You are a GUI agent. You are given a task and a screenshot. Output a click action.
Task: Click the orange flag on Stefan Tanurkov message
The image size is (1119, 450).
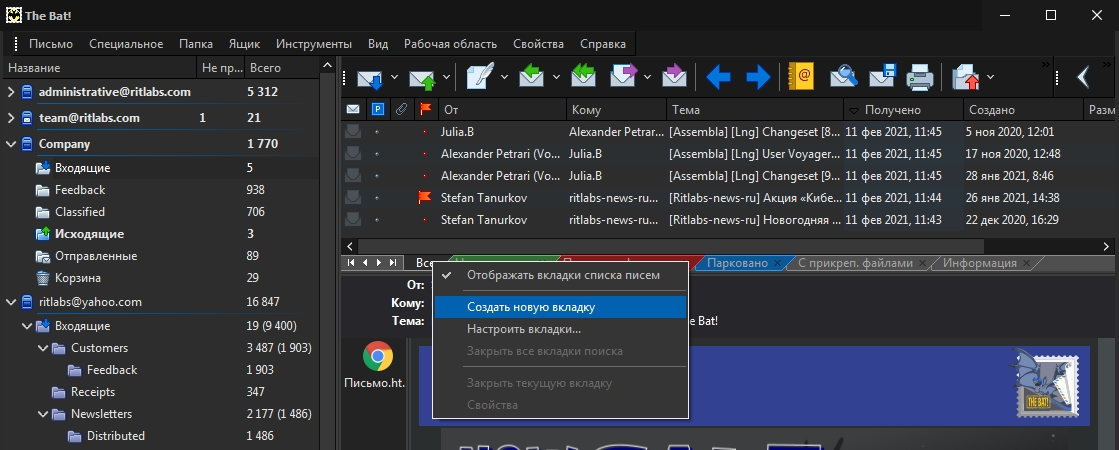point(425,198)
